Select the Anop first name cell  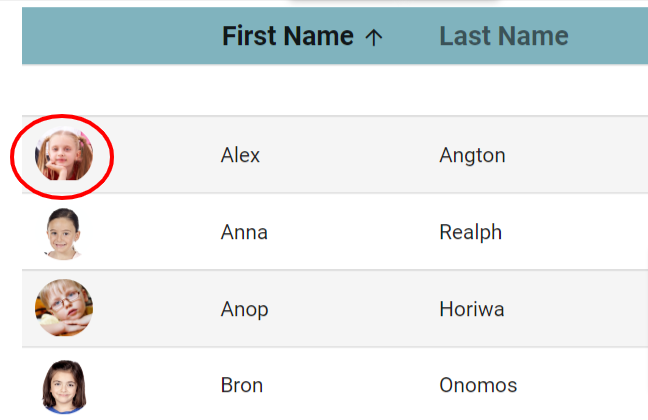tap(244, 310)
